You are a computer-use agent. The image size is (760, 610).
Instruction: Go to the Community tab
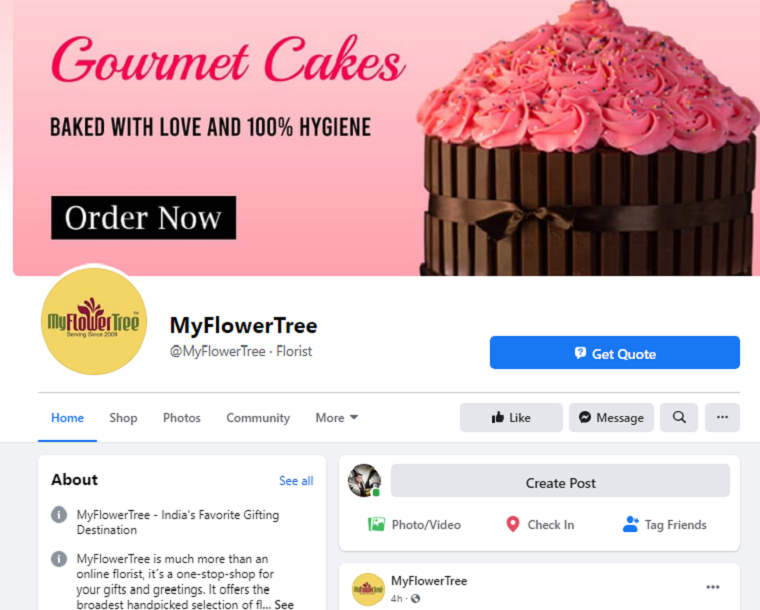(x=258, y=418)
